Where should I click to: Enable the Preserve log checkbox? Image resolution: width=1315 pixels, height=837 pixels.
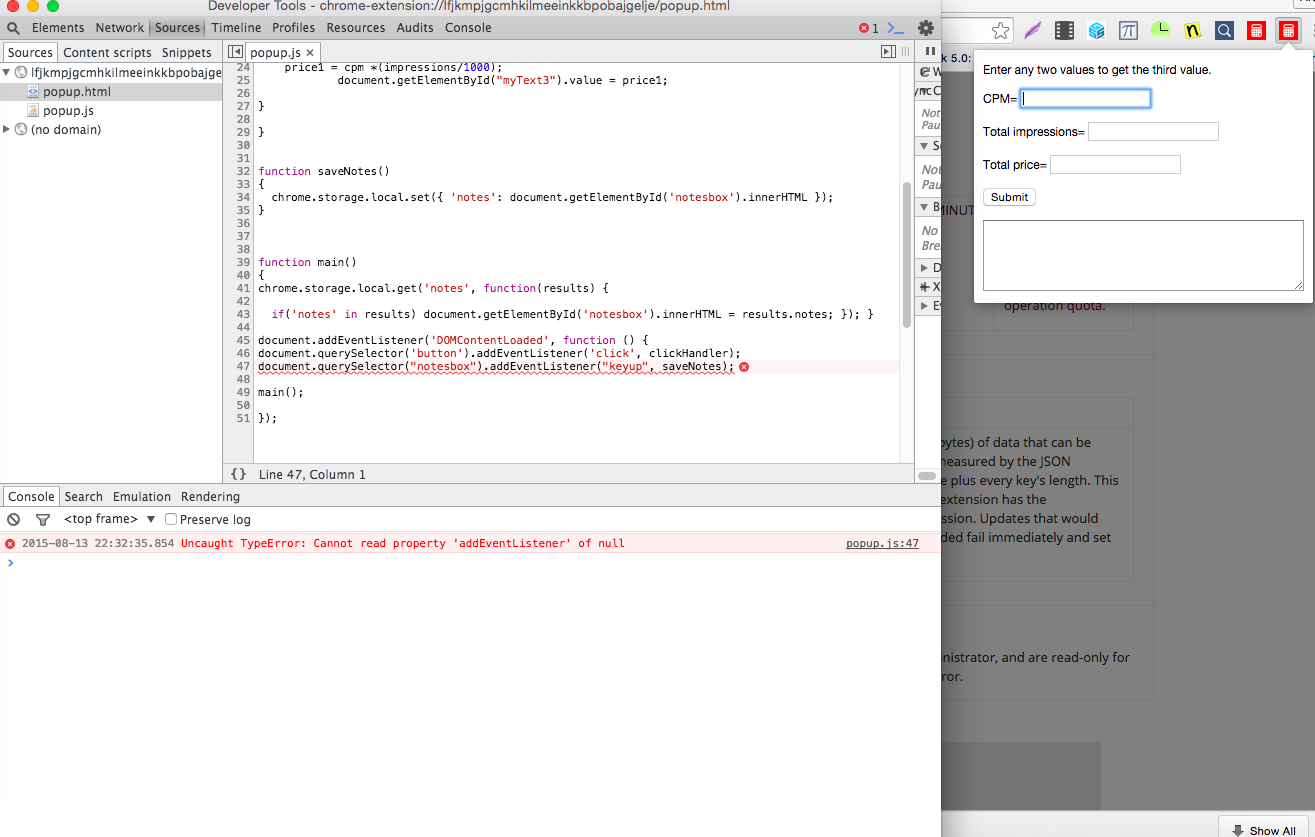[x=171, y=519]
